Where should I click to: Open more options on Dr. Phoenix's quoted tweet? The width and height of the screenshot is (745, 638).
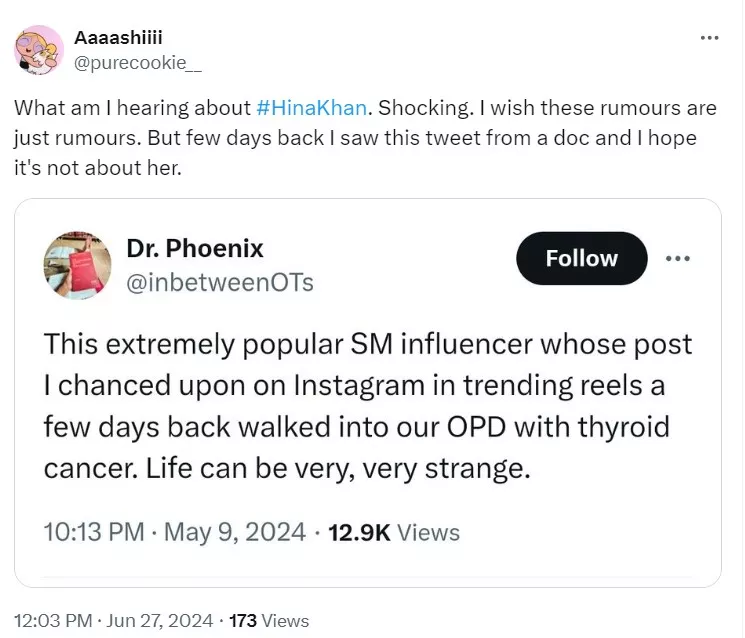pyautogui.click(x=678, y=258)
